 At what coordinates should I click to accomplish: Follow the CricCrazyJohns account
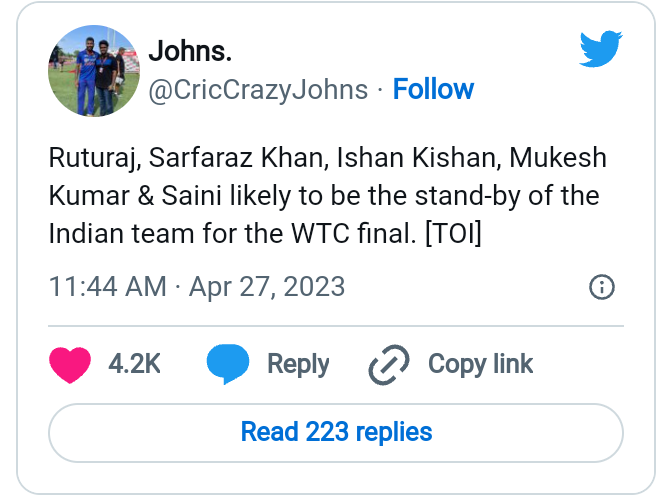(433, 89)
